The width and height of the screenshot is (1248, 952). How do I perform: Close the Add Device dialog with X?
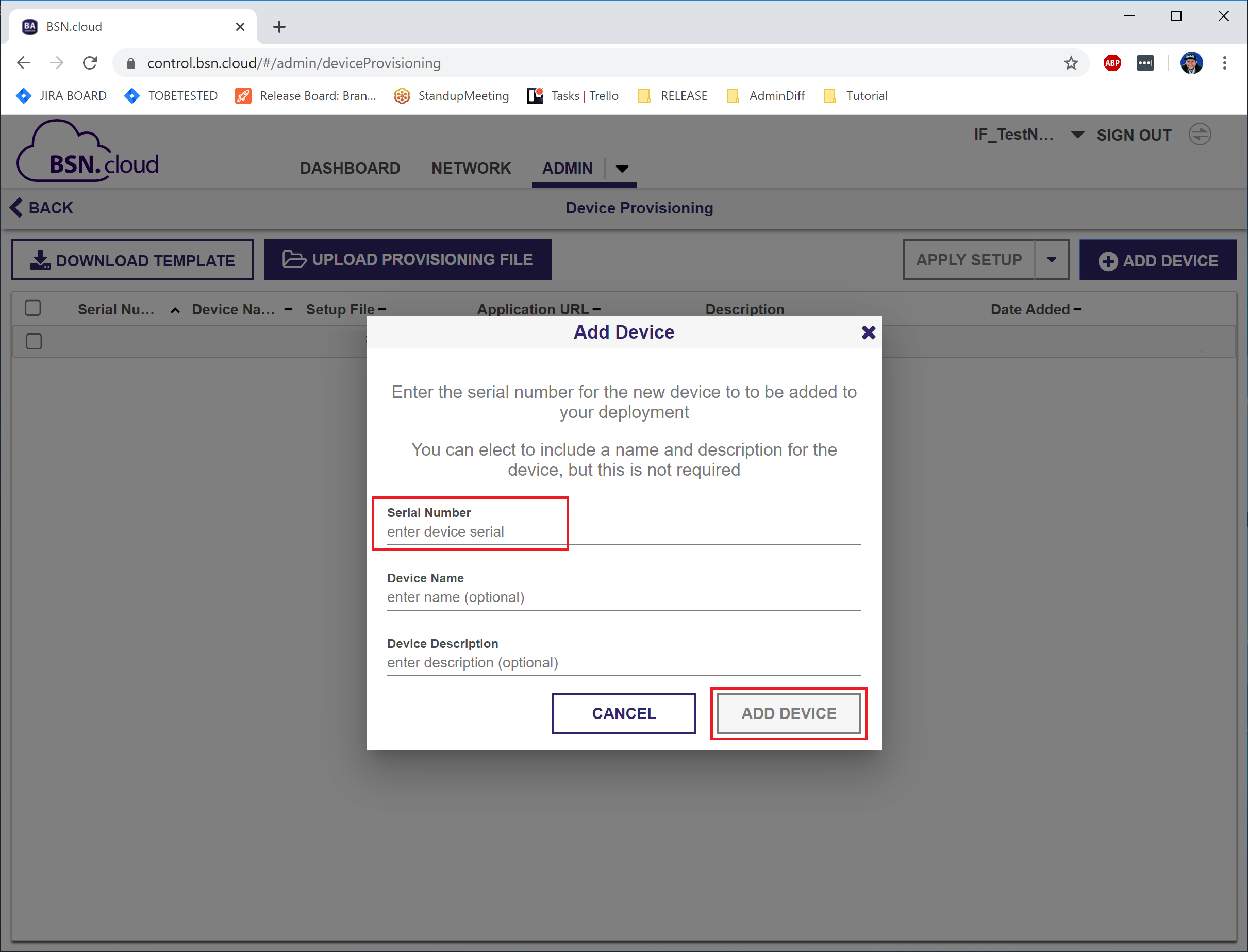pos(868,332)
